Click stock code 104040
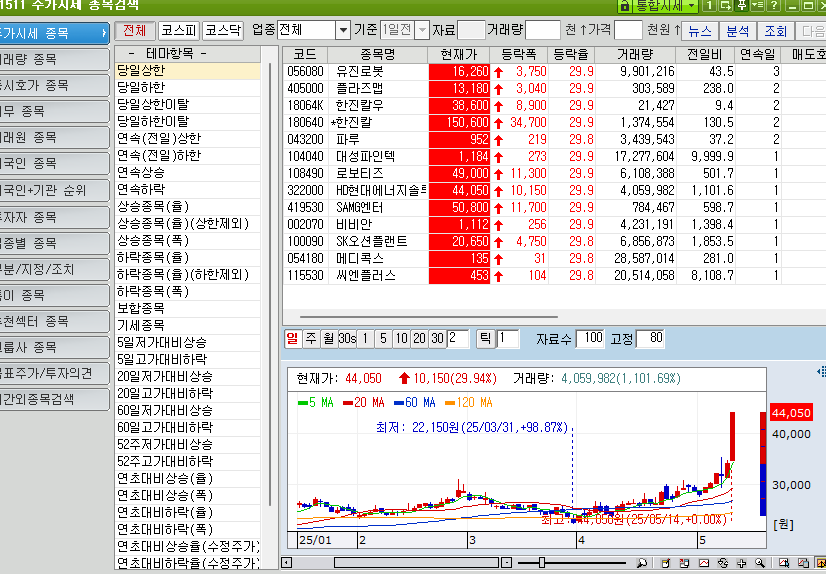The width and height of the screenshot is (826, 574). coord(305,156)
